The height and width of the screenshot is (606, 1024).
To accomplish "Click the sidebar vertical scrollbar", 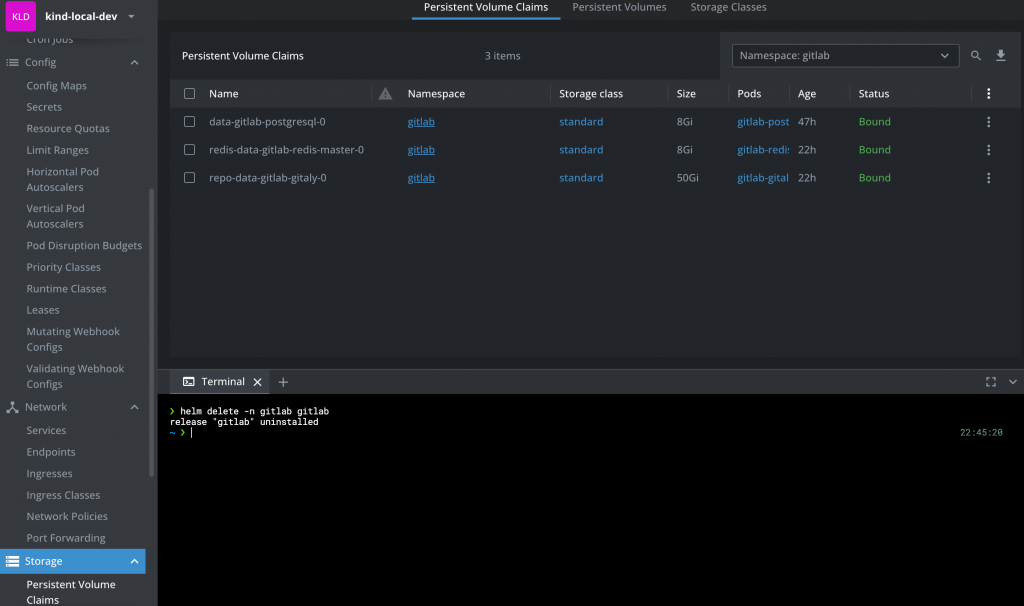I will (152, 333).
